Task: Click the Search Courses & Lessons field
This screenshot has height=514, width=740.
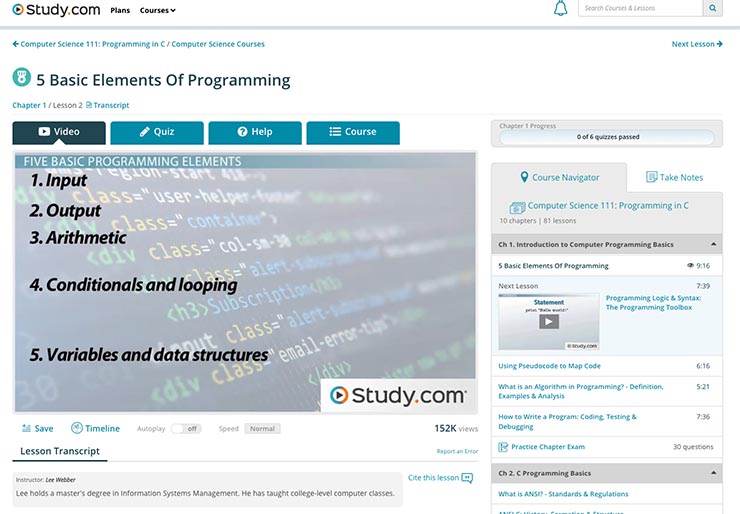Action: [640, 8]
